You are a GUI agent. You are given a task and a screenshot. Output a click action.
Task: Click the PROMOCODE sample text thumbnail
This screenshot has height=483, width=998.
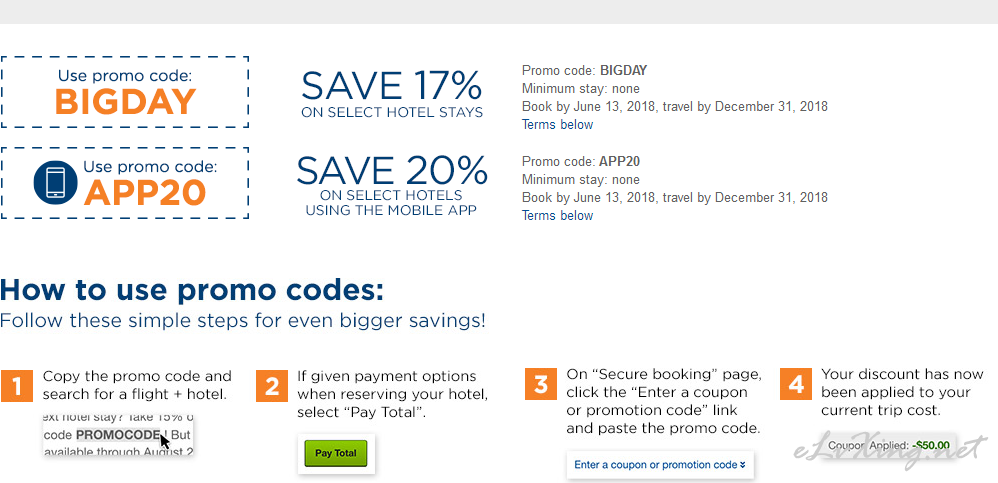point(118,435)
